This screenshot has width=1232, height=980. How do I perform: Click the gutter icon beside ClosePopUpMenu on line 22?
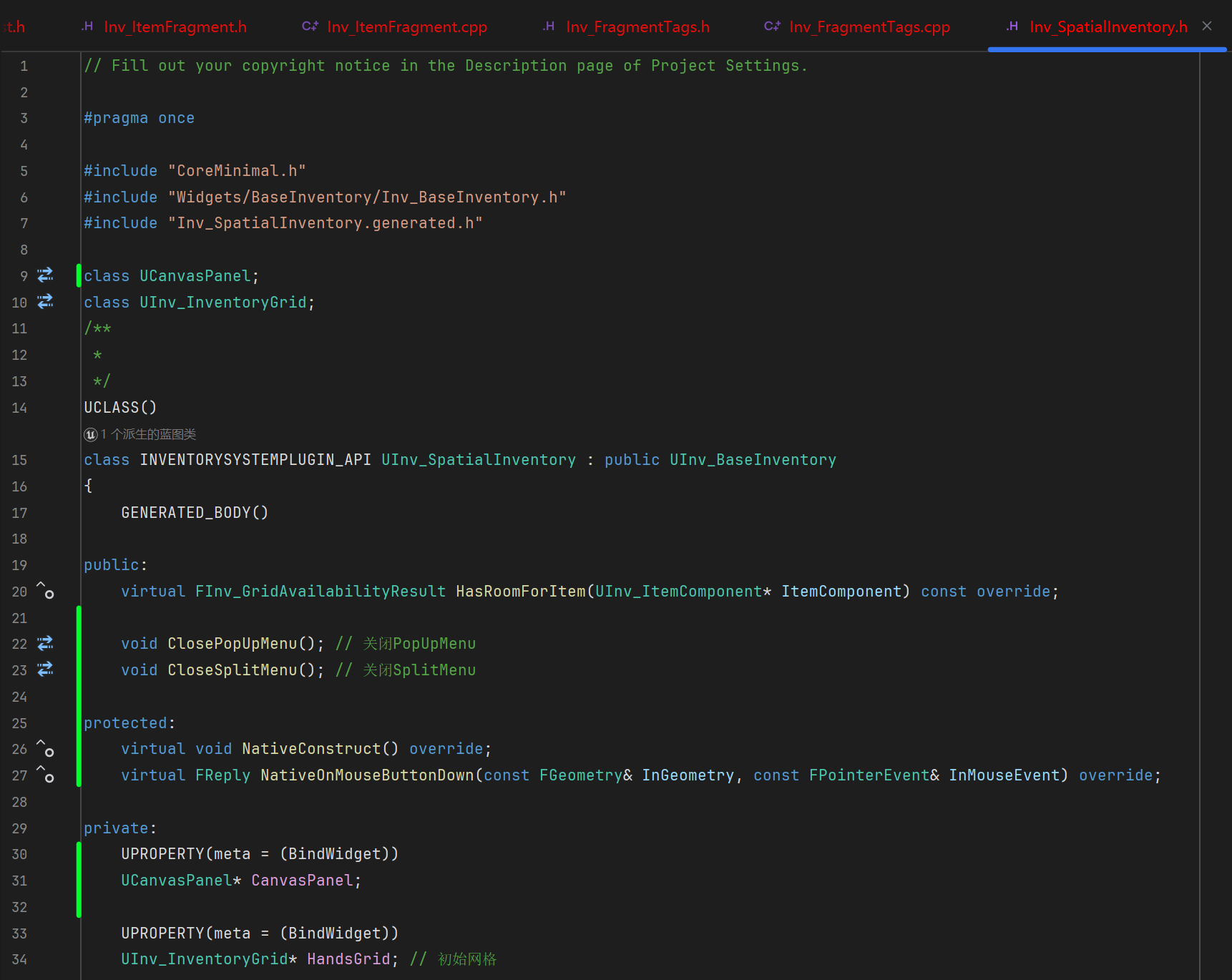(45, 644)
